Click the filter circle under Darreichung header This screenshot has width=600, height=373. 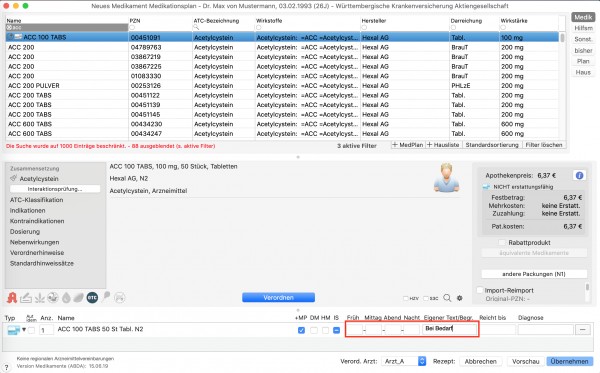(x=453, y=28)
